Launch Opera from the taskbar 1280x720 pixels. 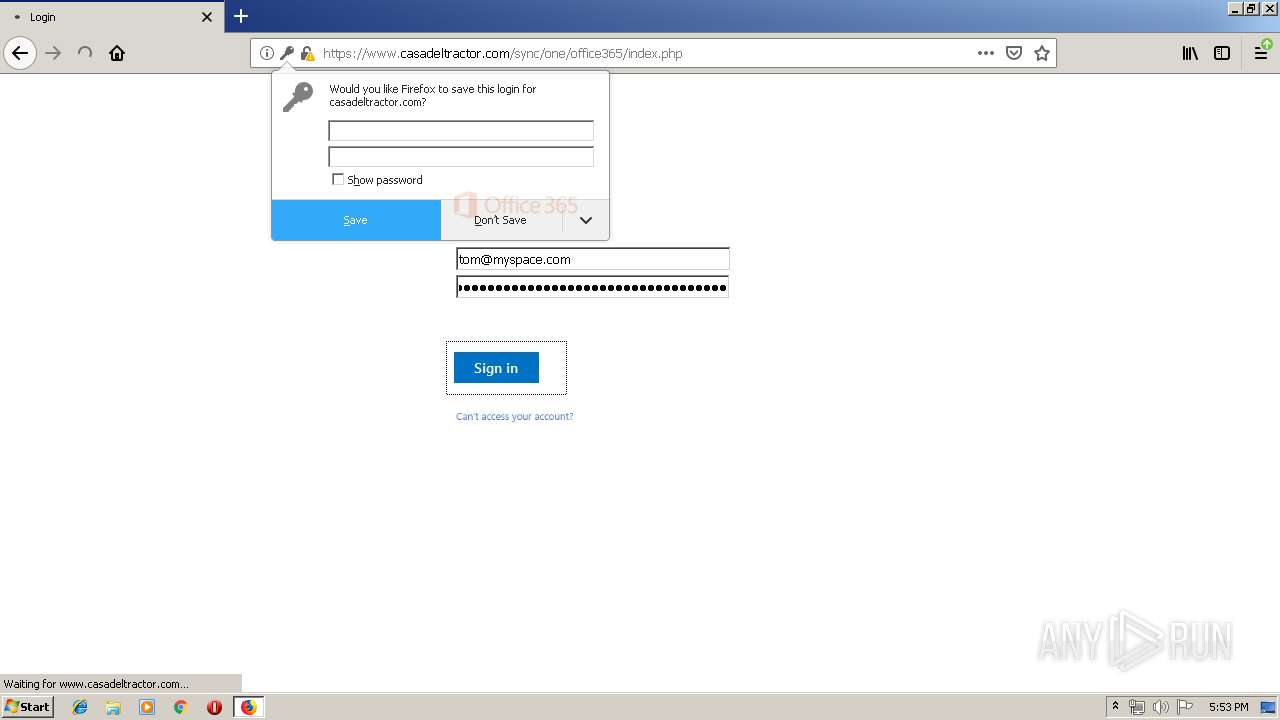click(214, 707)
